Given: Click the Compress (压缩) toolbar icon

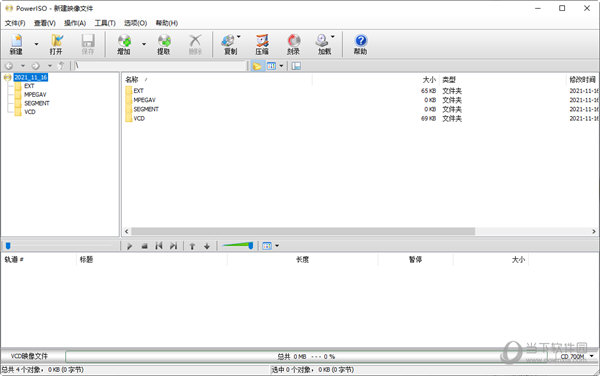Looking at the screenshot, I should click(x=262, y=44).
